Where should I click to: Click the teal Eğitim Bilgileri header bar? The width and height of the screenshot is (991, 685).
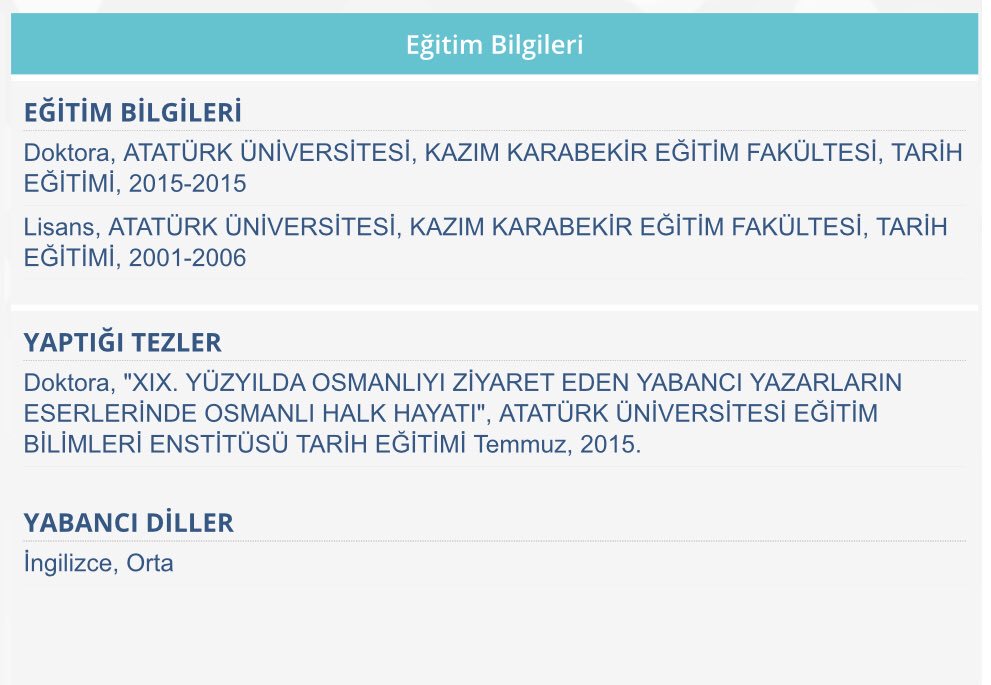(x=494, y=44)
